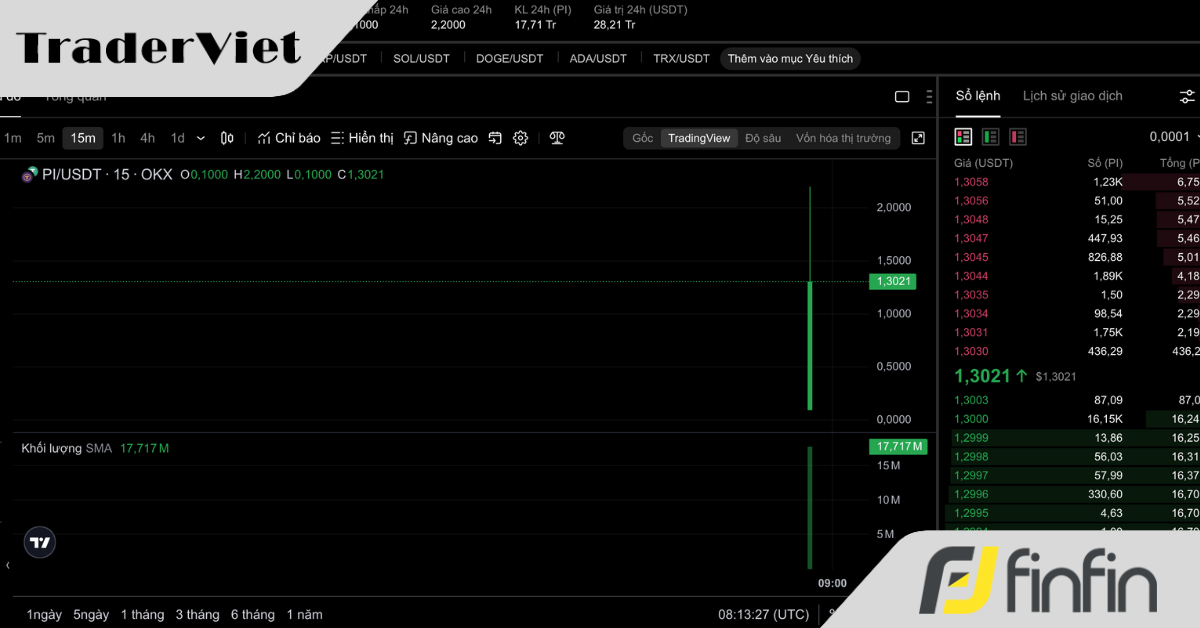
Task: Show both bids and asks order view
Action: pos(963,137)
